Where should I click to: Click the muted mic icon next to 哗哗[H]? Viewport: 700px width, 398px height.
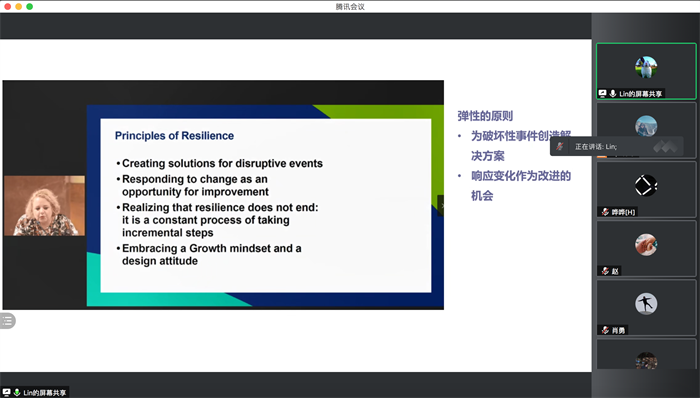pos(605,211)
